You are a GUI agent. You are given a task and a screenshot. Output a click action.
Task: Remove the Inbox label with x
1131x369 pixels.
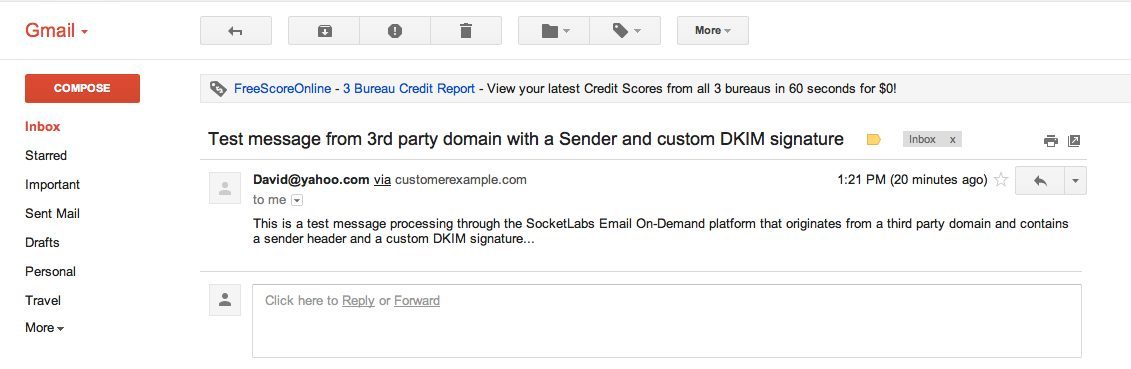tap(952, 140)
